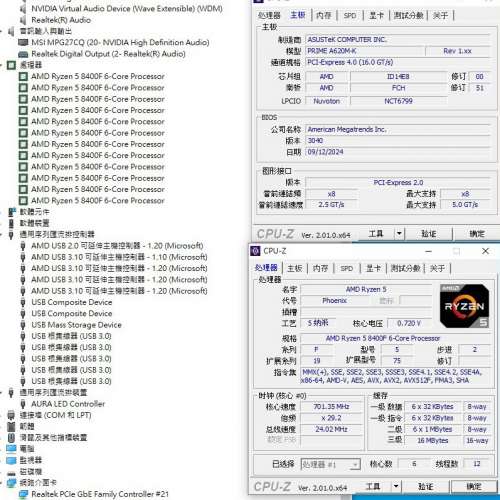Minimize the lower CPU-Z window
Screen dimensions: 500x500
[428, 251]
